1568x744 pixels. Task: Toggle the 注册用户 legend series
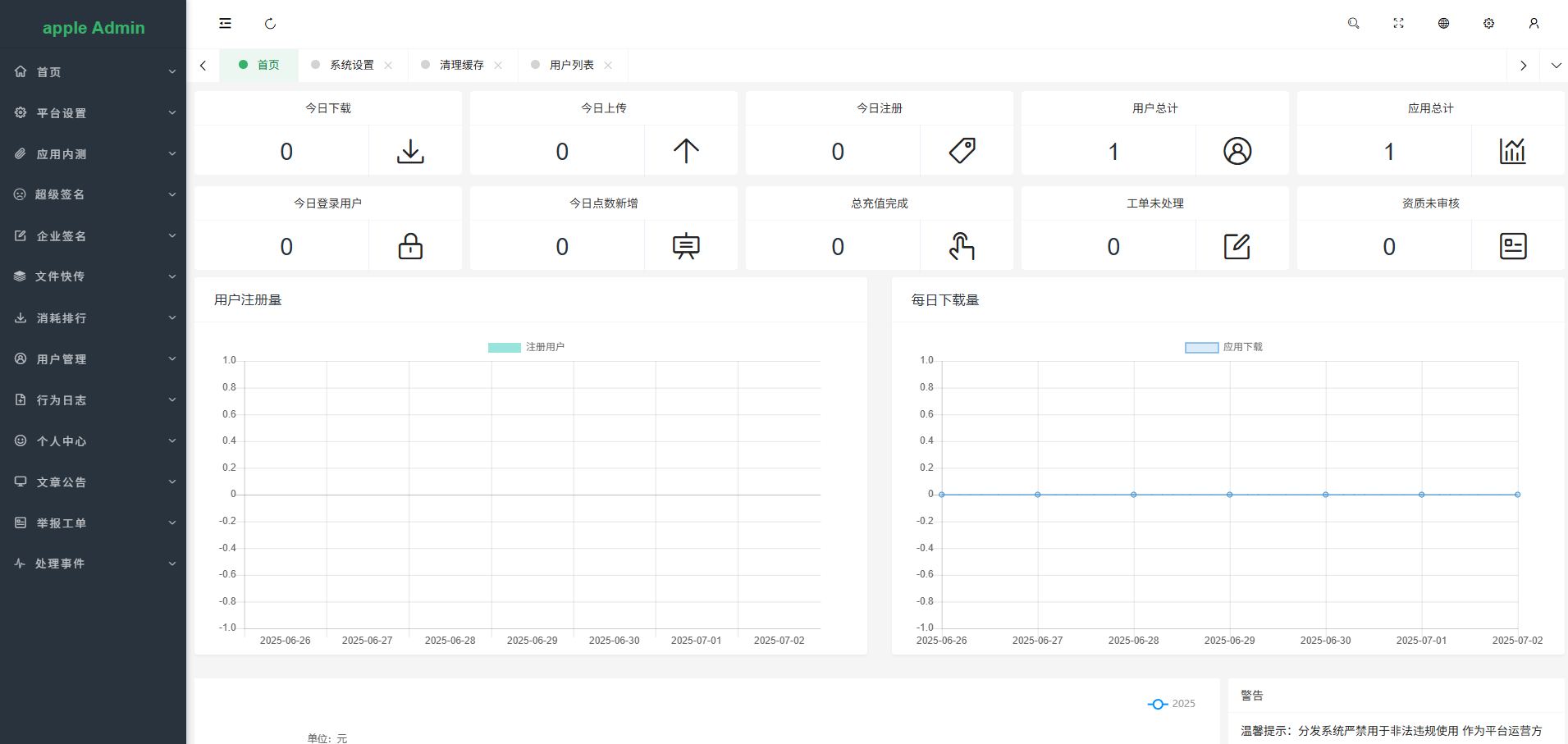526,347
